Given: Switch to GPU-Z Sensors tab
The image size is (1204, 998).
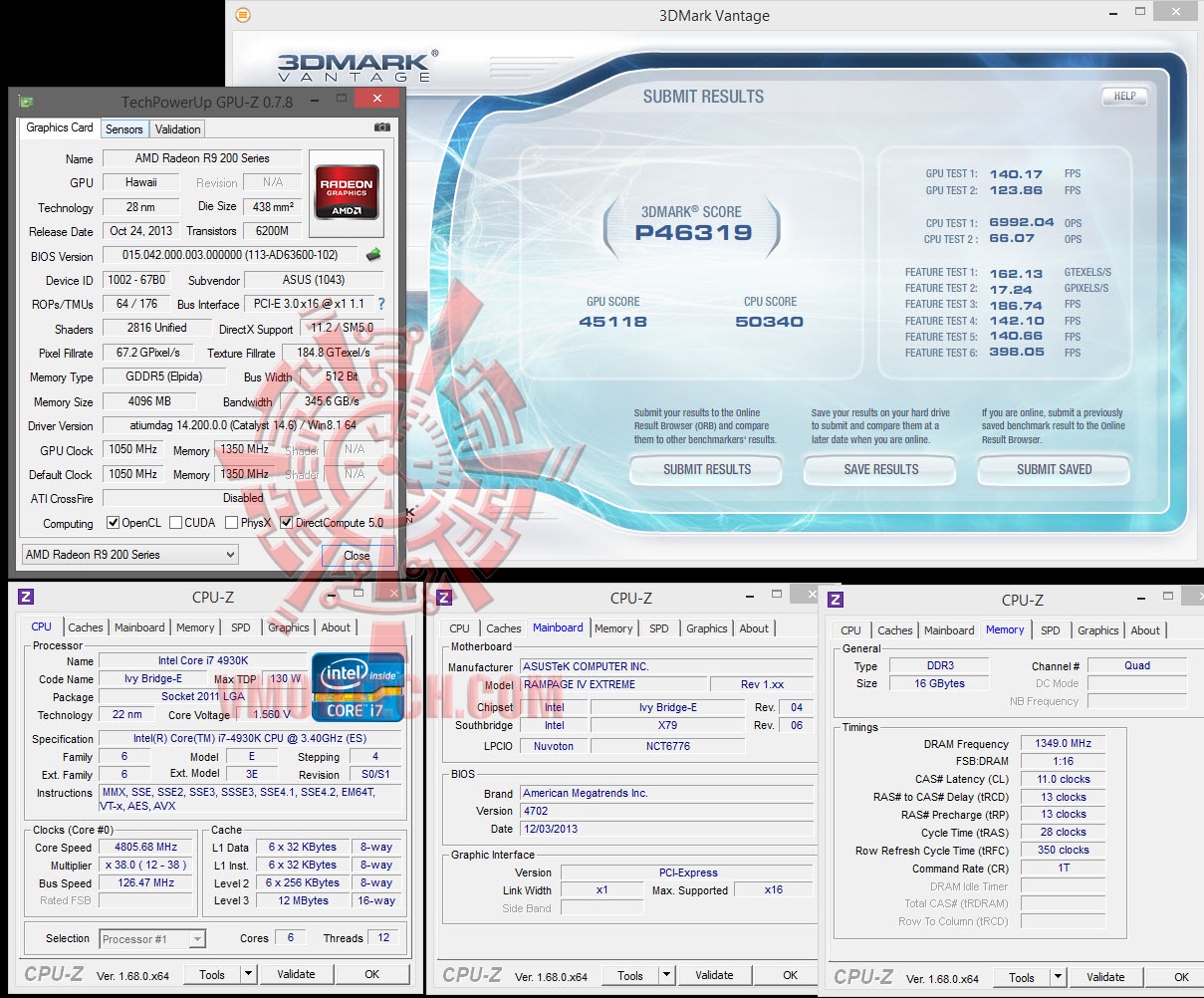Looking at the screenshot, I should pos(124,129).
